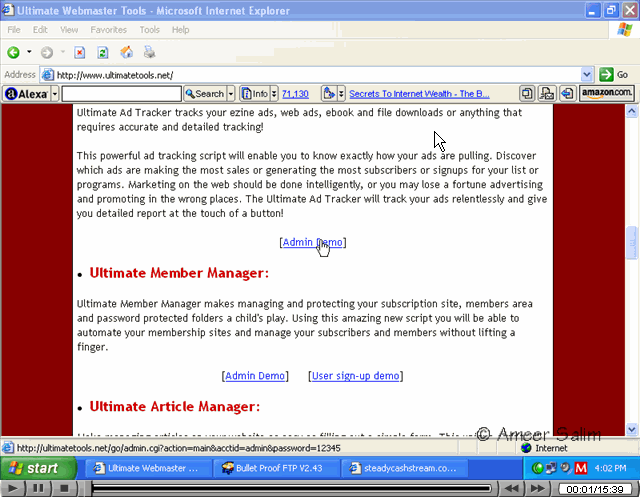Viewport: 640px width, 497px height.
Task: Open the Tools menu
Action: (149, 30)
